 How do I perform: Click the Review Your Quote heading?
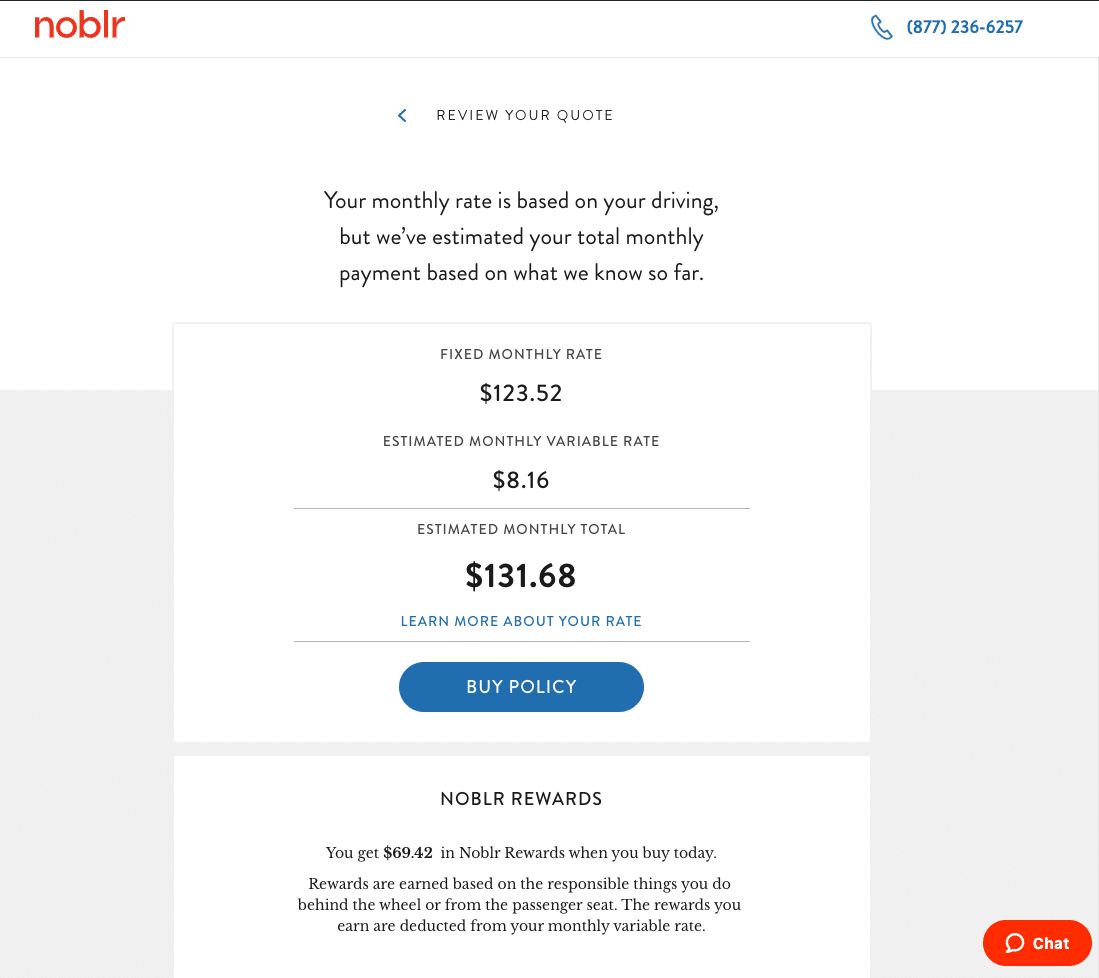(524, 116)
